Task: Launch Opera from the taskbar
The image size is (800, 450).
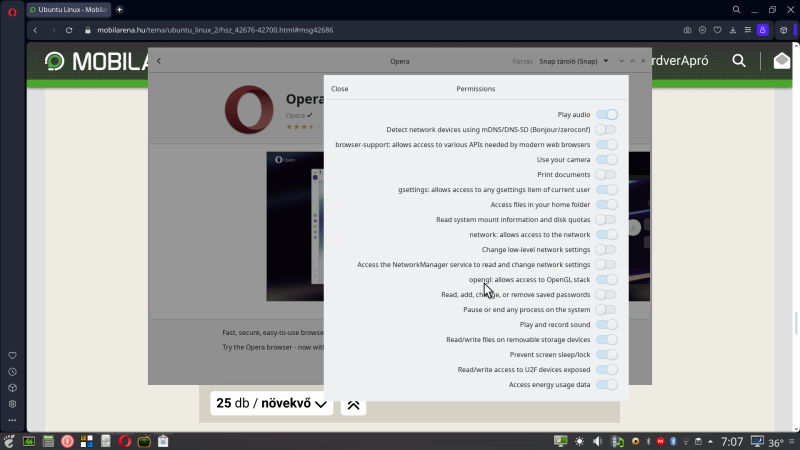Action: pyautogui.click(x=125, y=441)
